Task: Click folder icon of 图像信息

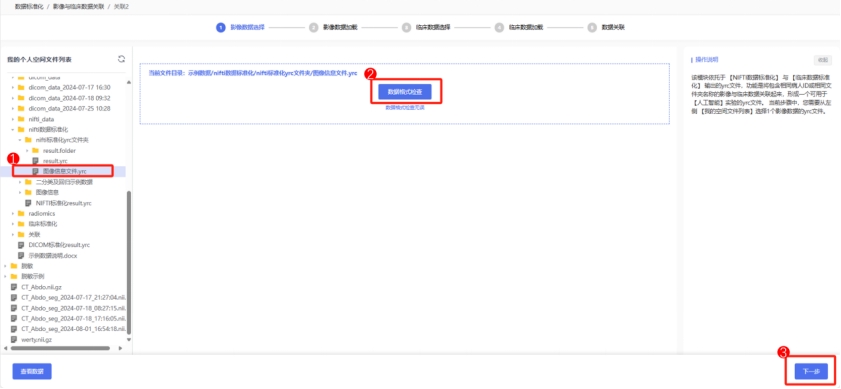Action: (x=28, y=193)
